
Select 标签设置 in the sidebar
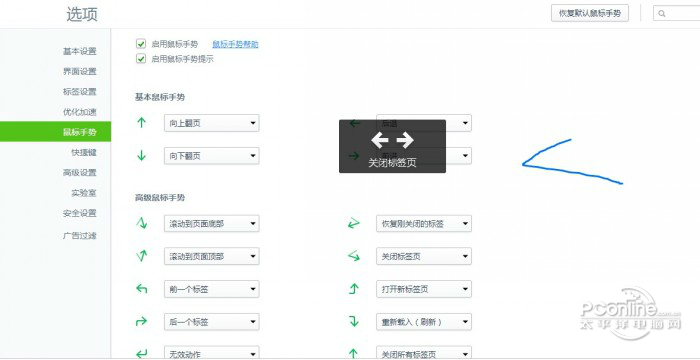[x=79, y=92]
